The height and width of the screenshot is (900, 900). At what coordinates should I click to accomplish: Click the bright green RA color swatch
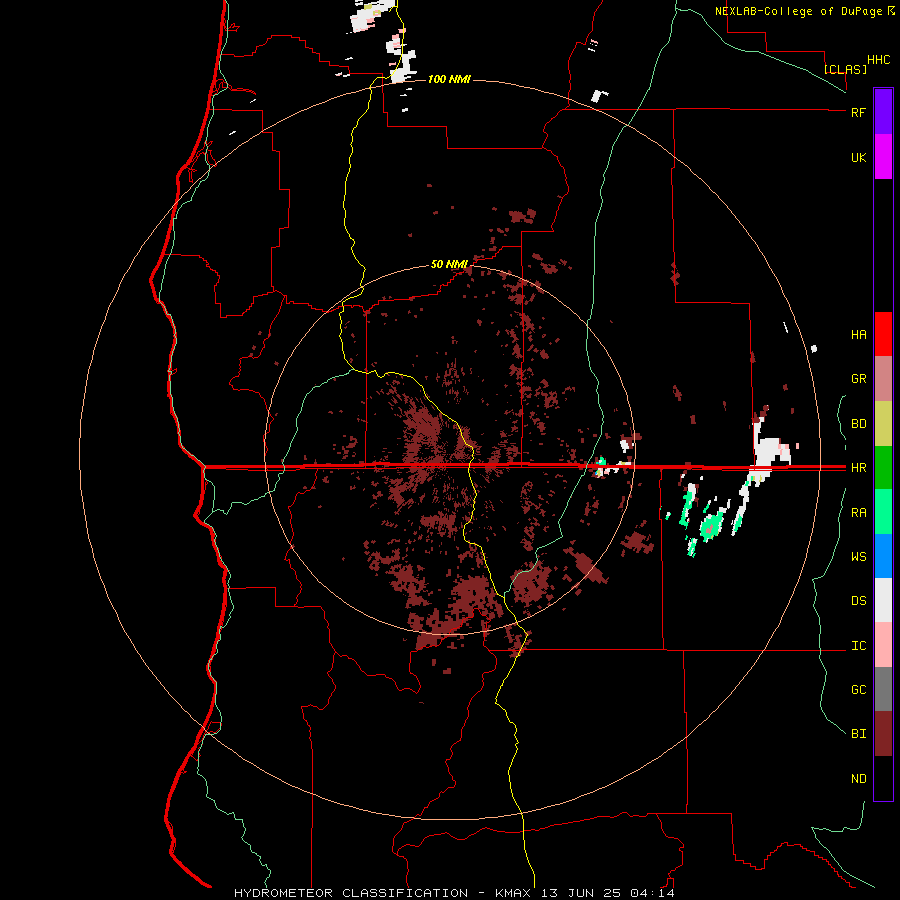click(x=883, y=512)
